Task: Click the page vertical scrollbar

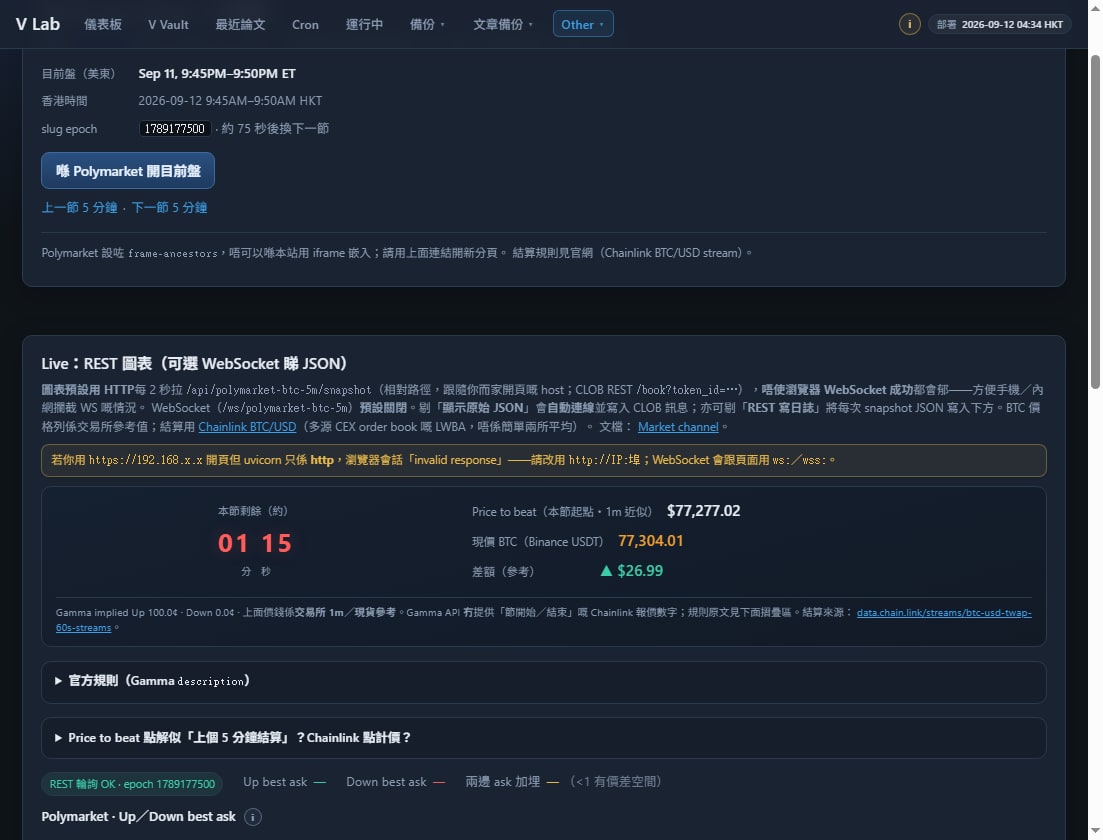Action: point(1095,222)
